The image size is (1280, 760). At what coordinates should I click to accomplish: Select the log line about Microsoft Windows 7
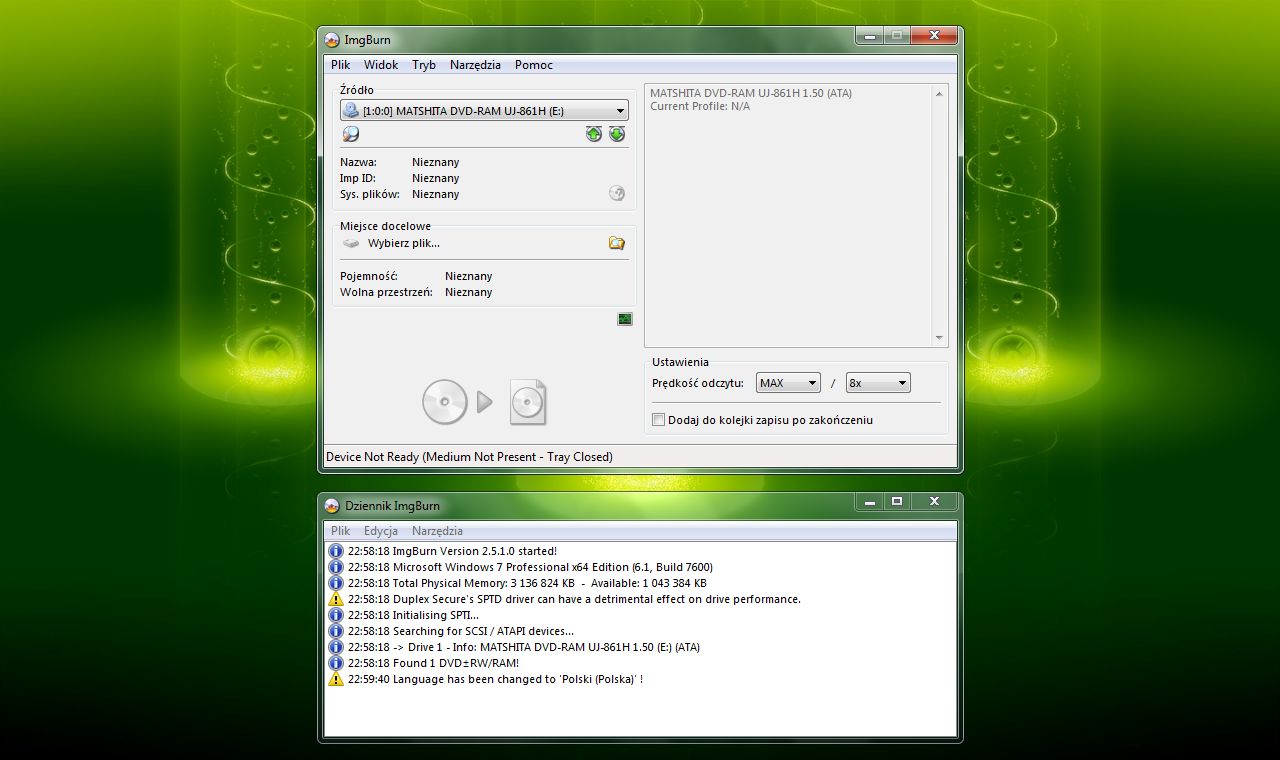click(530, 567)
